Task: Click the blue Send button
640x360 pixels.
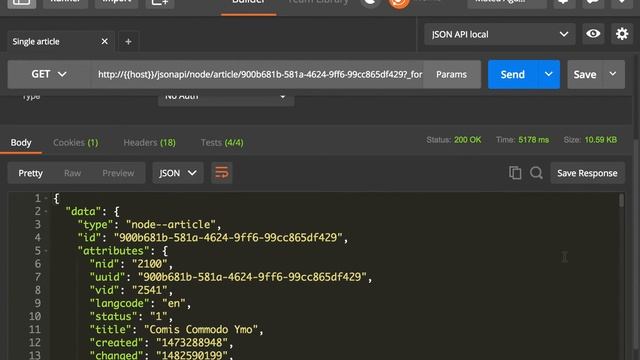Action: 513,74
